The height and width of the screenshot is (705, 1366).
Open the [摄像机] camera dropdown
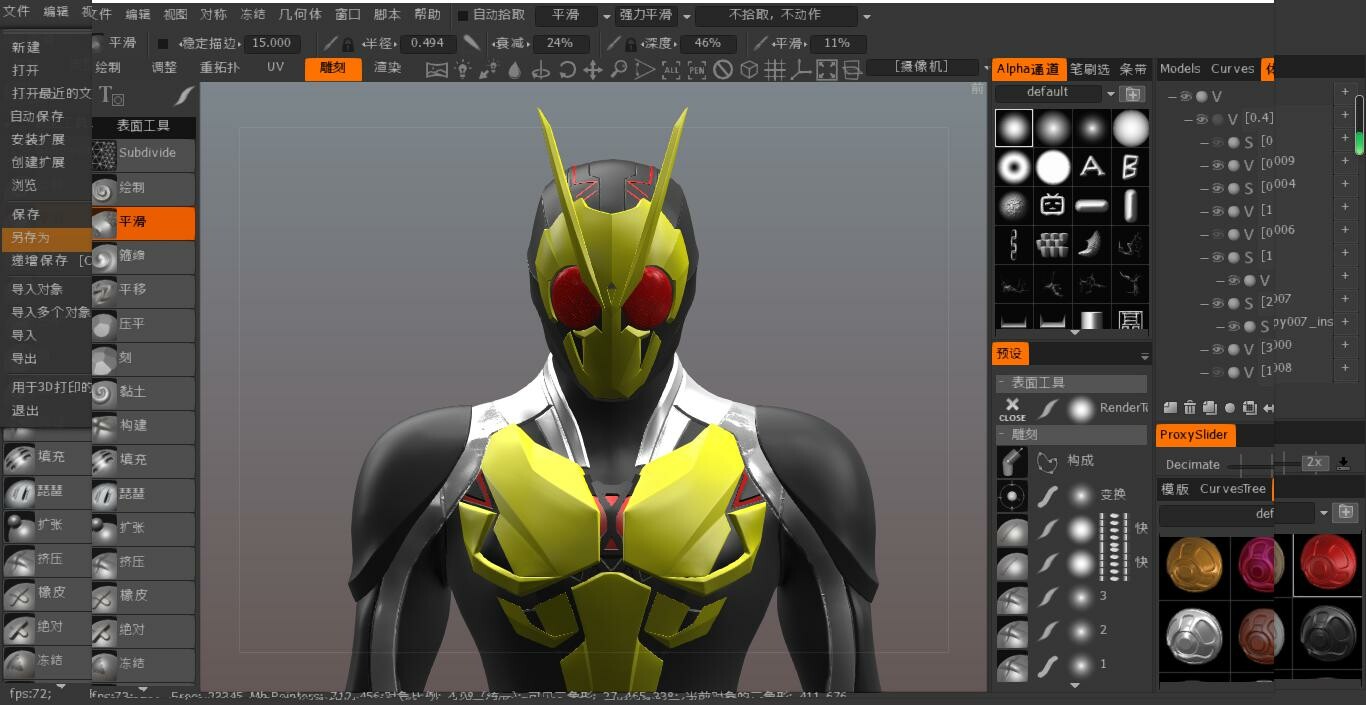pyautogui.click(x=920, y=68)
